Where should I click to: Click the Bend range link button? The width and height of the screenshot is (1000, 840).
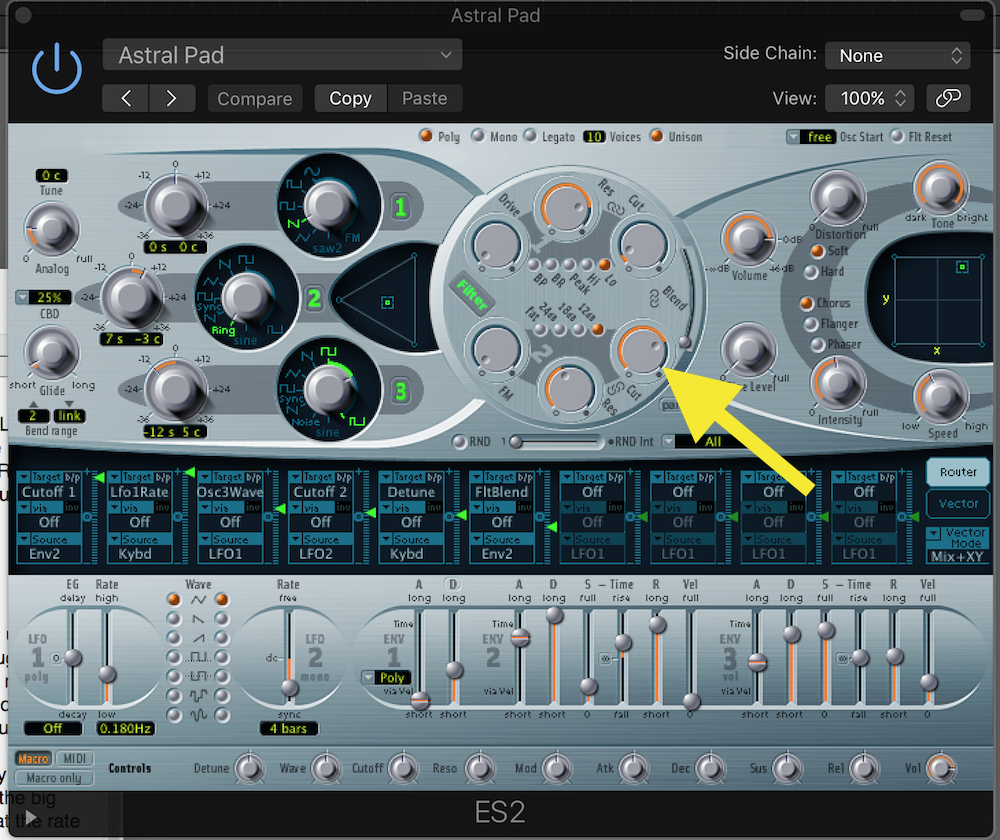(x=69, y=416)
